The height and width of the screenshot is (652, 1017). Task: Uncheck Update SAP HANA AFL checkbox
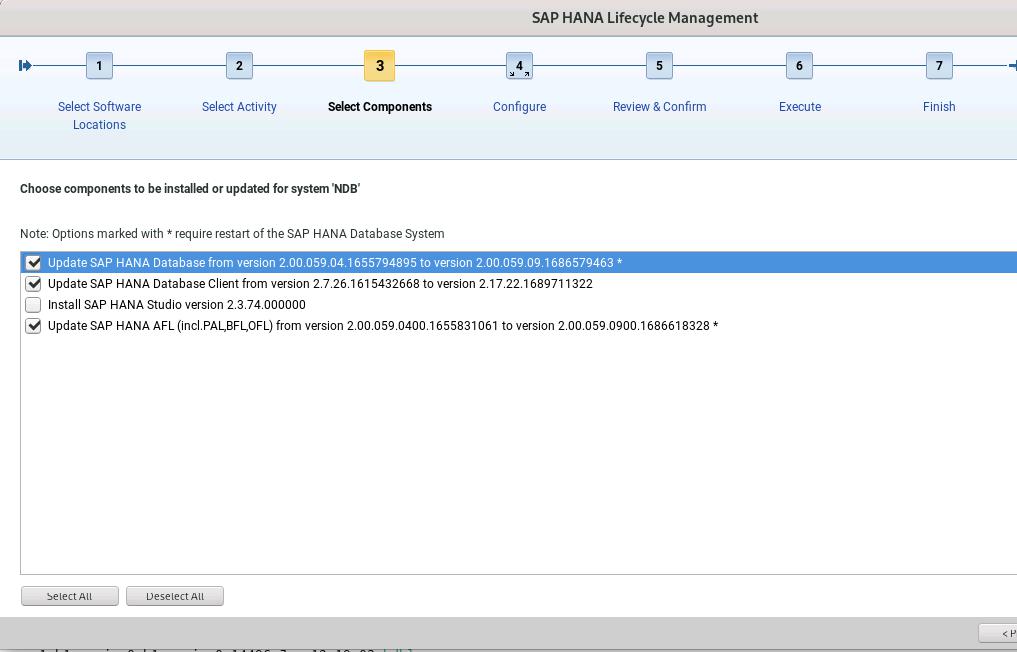[34, 326]
